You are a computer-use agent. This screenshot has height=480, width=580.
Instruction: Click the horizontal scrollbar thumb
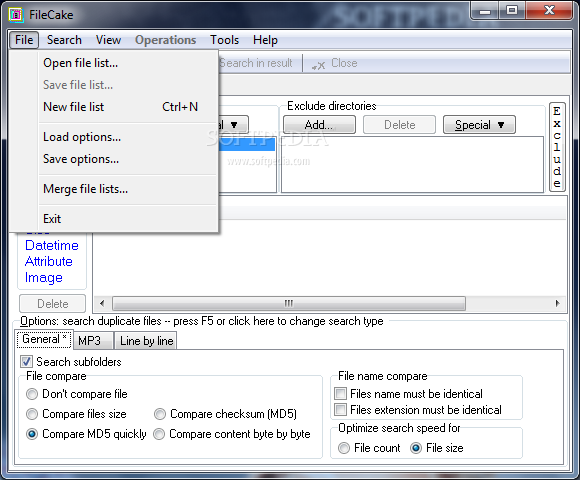[289, 304]
